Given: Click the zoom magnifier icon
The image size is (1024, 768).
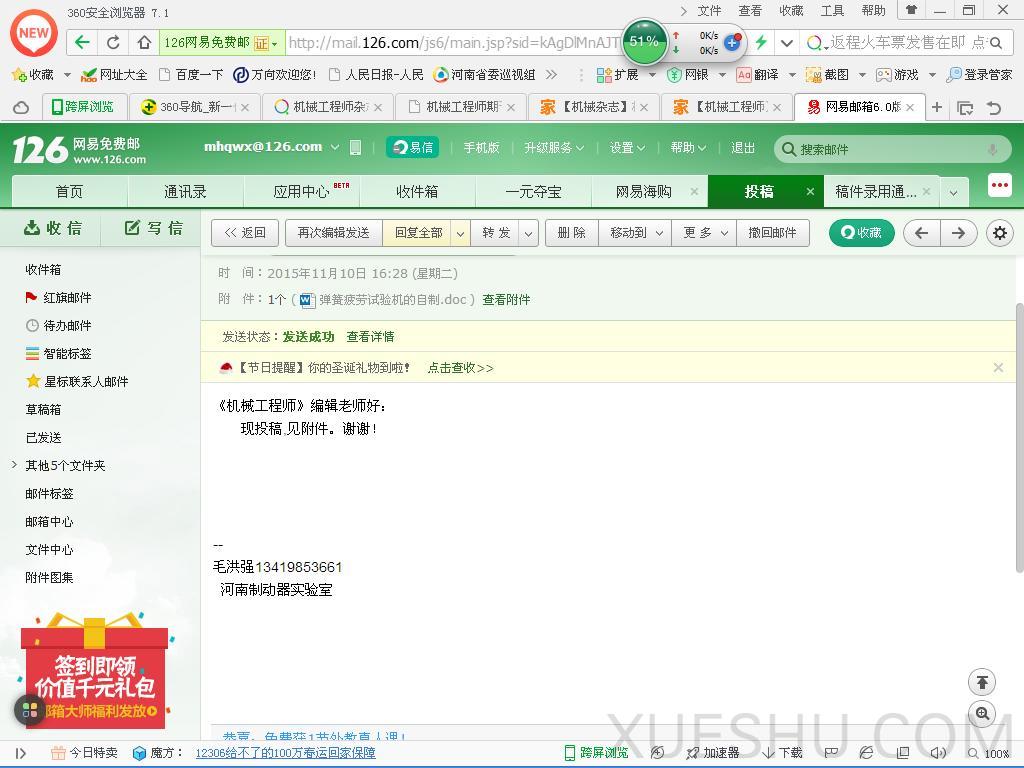Looking at the screenshot, I should (x=982, y=713).
